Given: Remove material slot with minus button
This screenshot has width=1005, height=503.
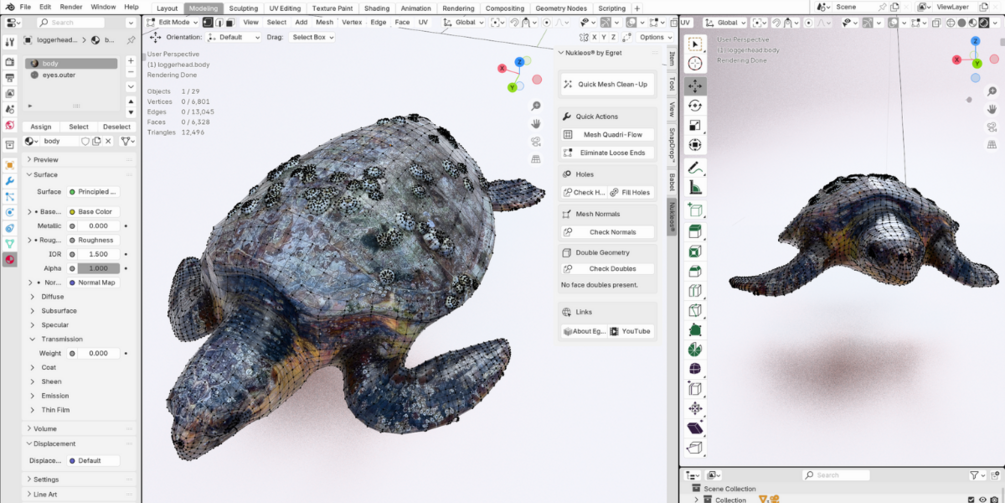Looking at the screenshot, I should click(131, 72).
